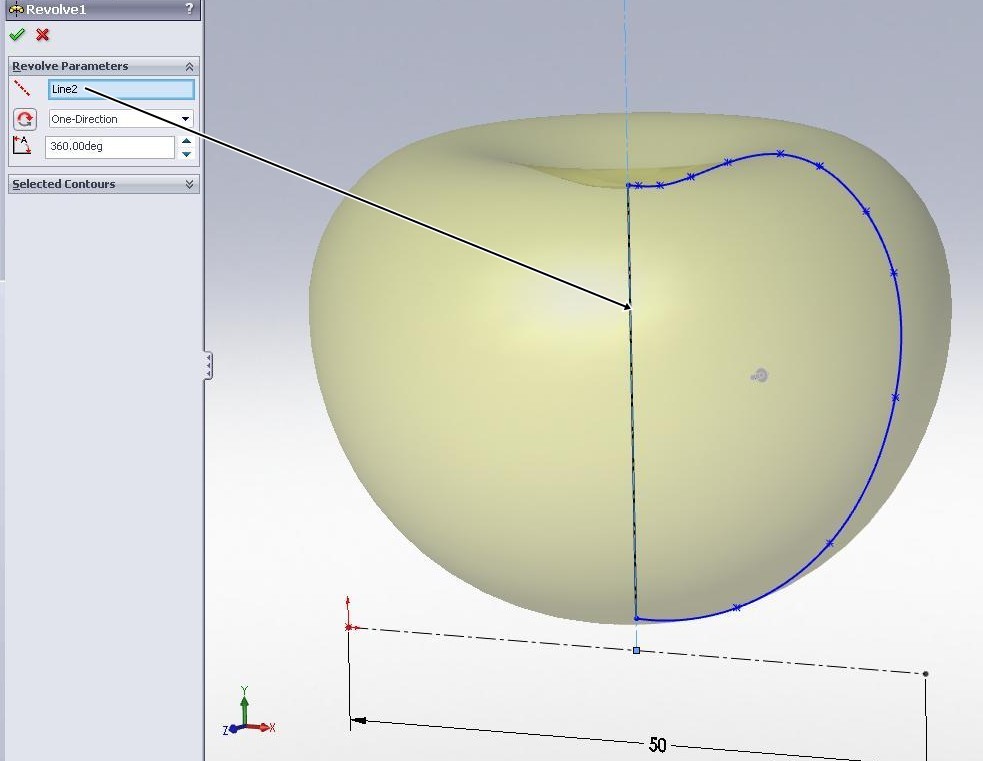Screen dimensions: 983x761
Task: Select blue square point on centerline
Action: [x=636, y=651]
